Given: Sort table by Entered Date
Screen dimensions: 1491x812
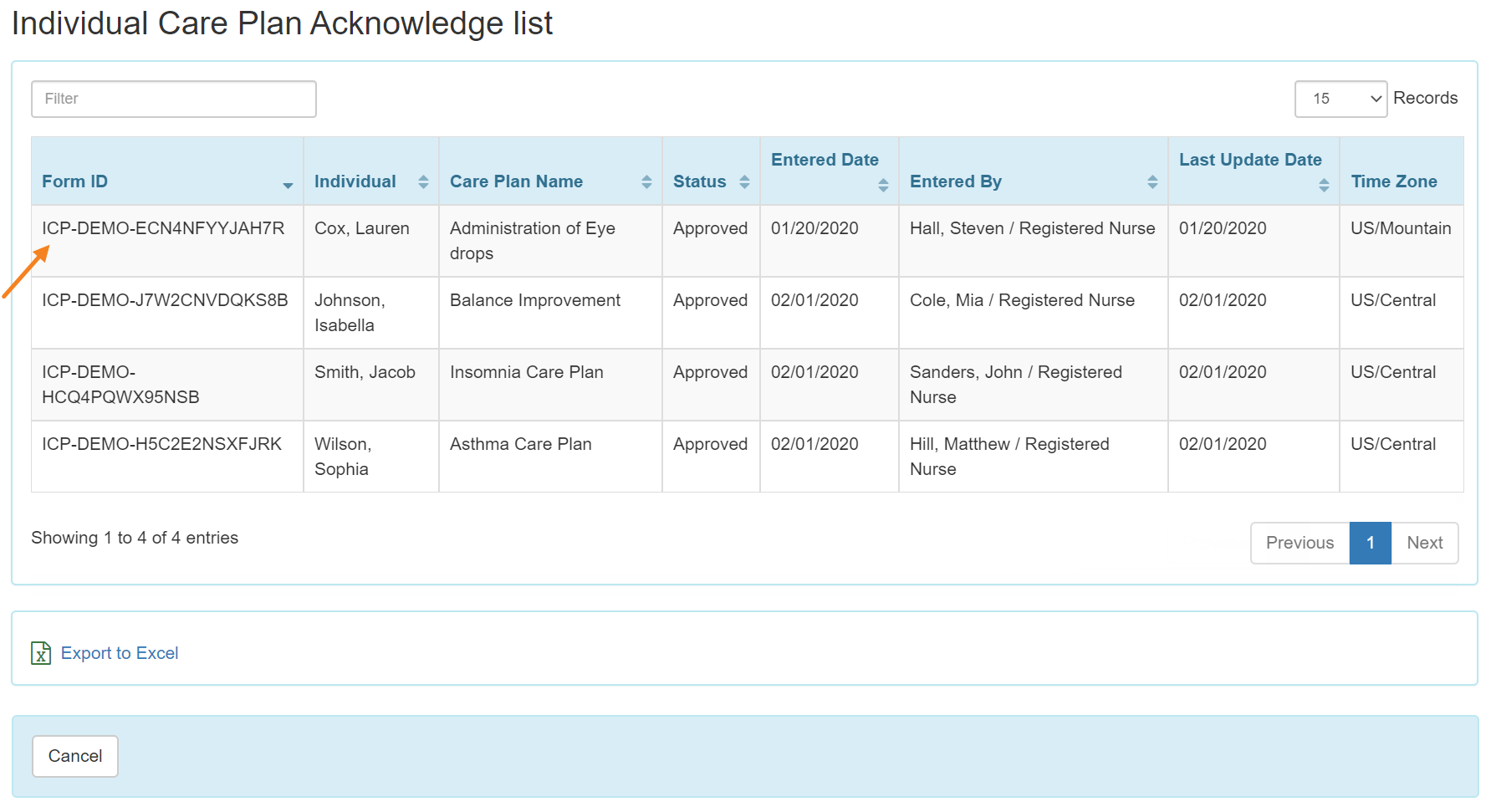Looking at the screenshot, I should [x=882, y=185].
